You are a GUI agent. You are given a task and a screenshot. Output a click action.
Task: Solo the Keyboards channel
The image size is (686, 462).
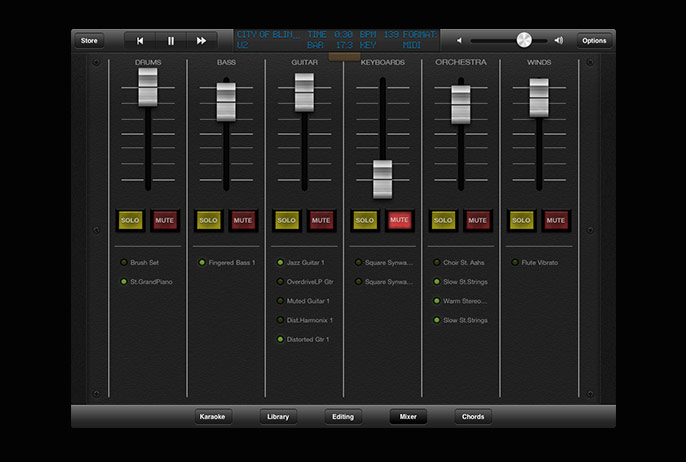coord(365,220)
